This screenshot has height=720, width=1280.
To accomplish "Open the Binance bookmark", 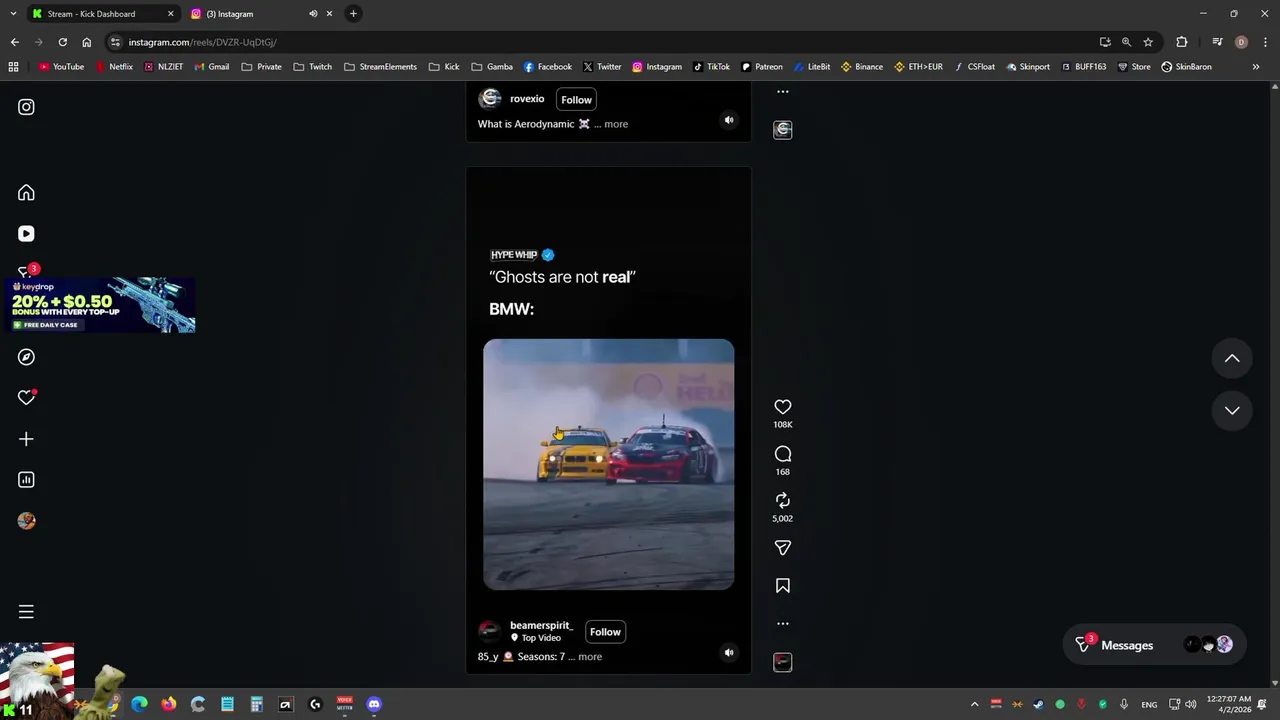I will [862, 67].
